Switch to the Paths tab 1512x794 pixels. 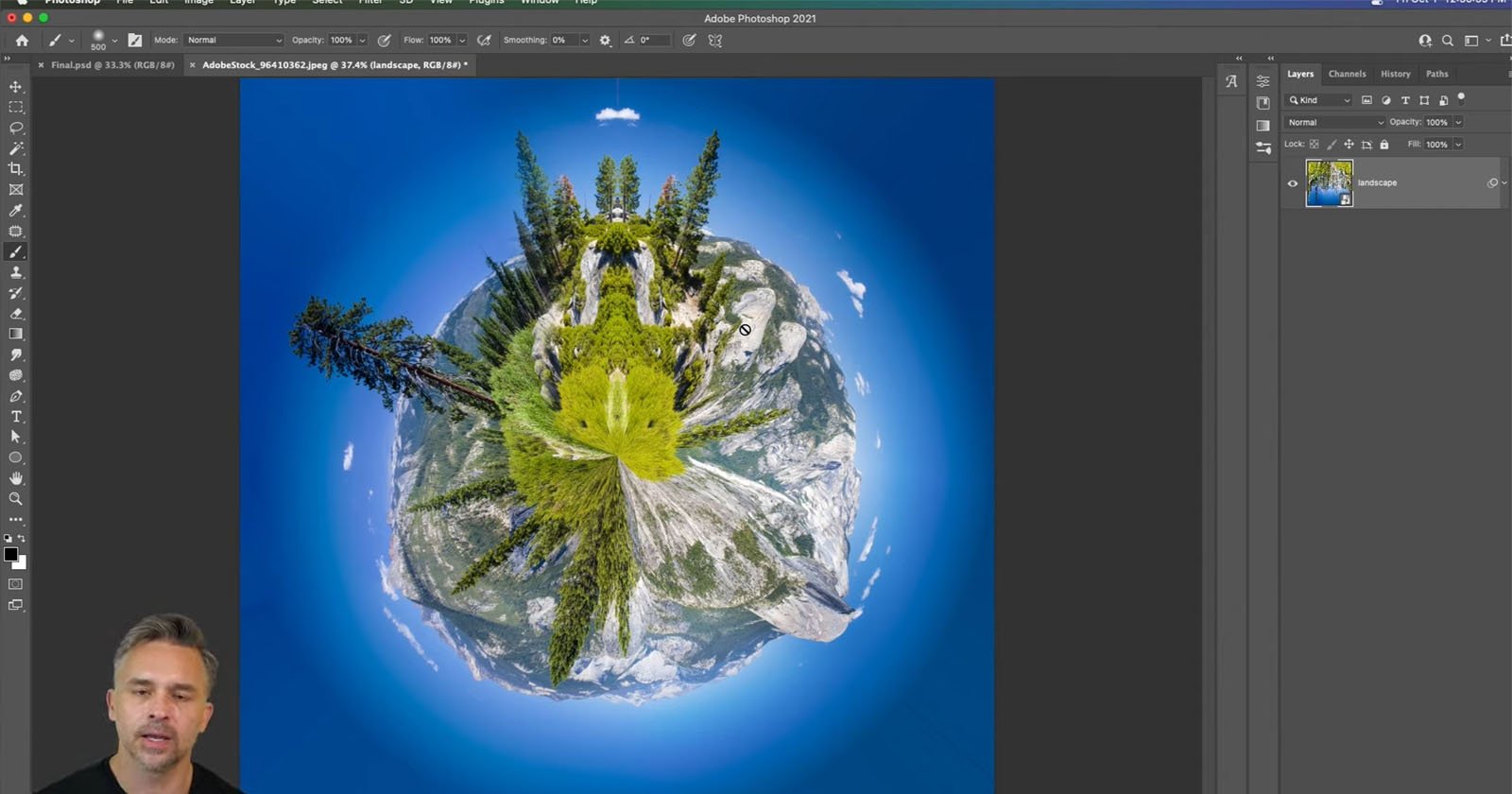pyautogui.click(x=1436, y=74)
